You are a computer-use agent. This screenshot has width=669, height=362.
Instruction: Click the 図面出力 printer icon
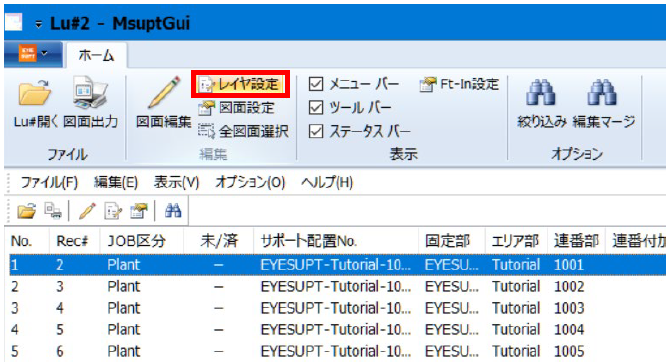coord(90,92)
